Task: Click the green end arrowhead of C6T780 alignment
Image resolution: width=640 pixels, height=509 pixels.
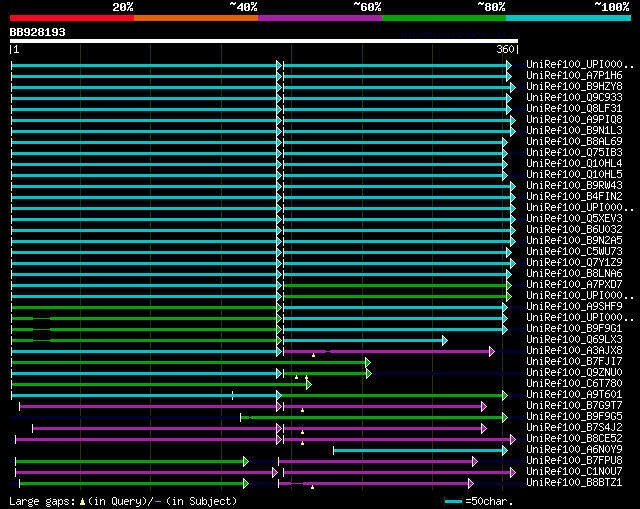Action: (309, 385)
